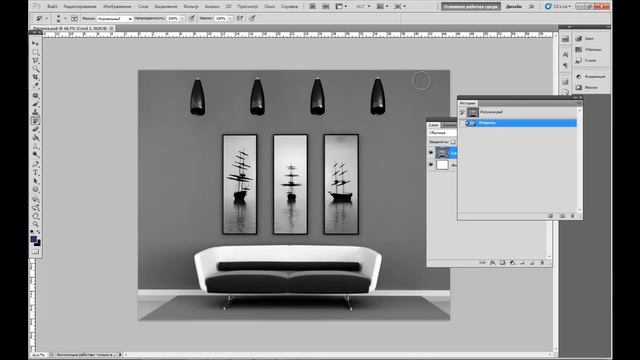Open the Режим blending mode dropdown
The image size is (640, 360).
point(115,19)
